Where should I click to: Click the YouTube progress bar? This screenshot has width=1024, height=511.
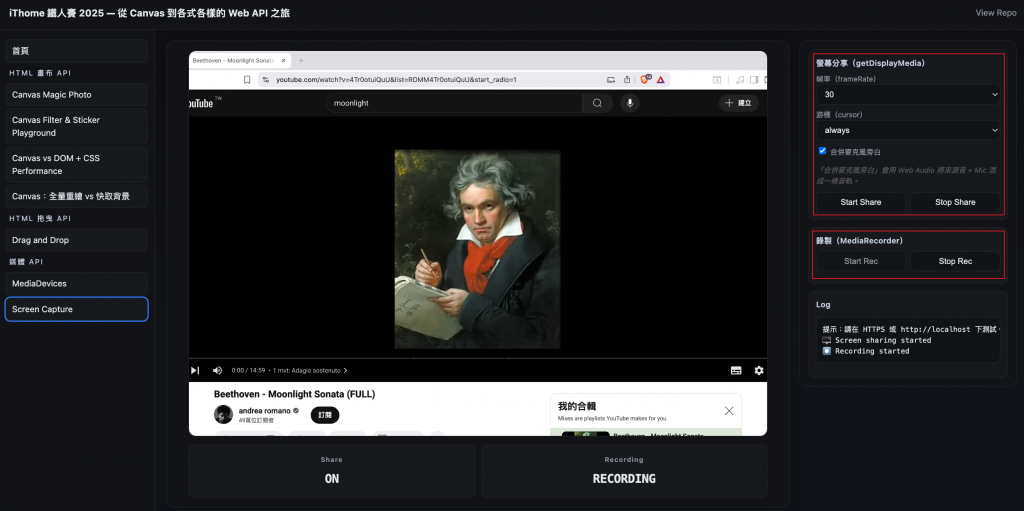(x=477, y=359)
